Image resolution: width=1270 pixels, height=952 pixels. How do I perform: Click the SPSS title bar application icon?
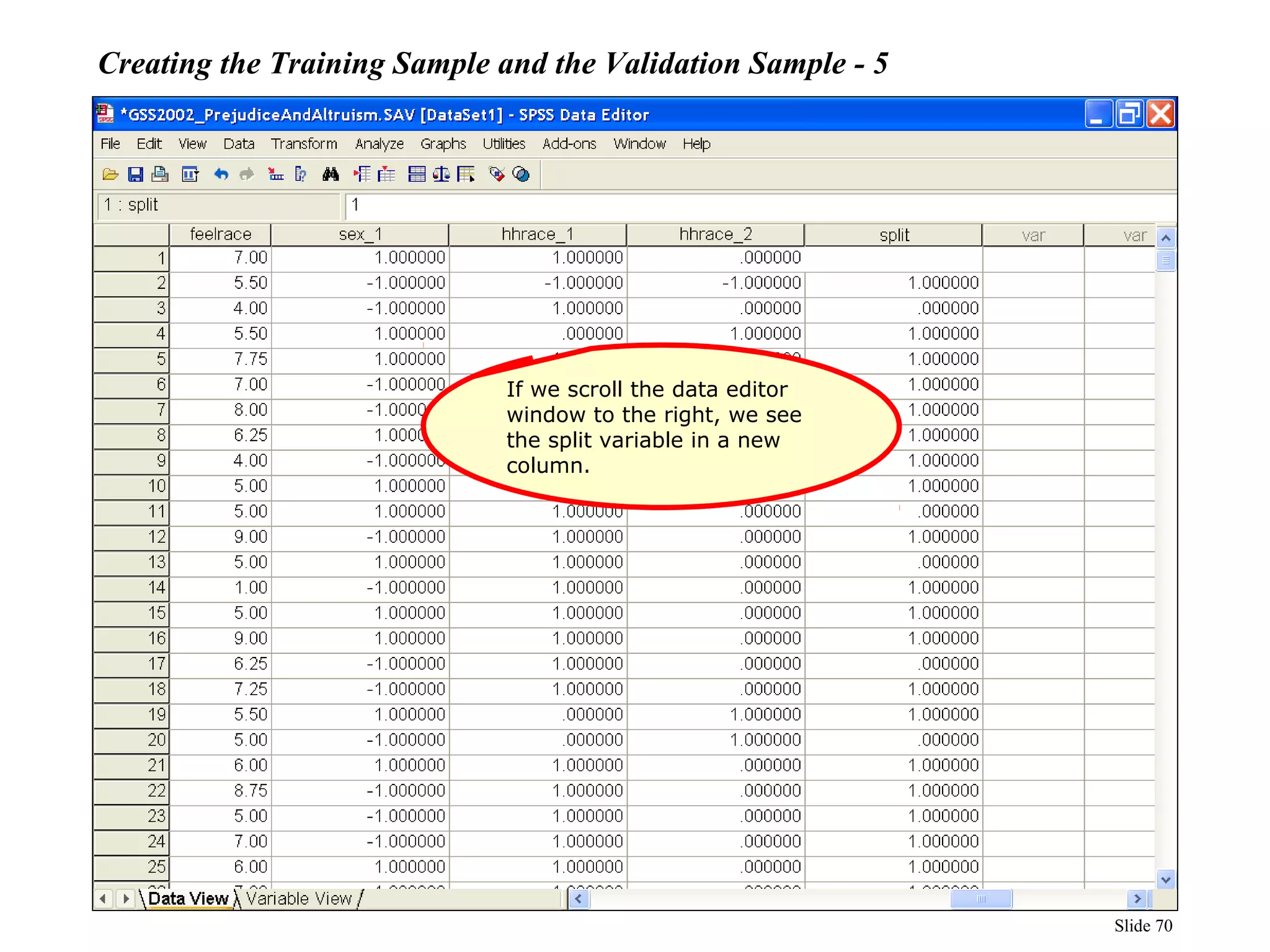pyautogui.click(x=105, y=114)
